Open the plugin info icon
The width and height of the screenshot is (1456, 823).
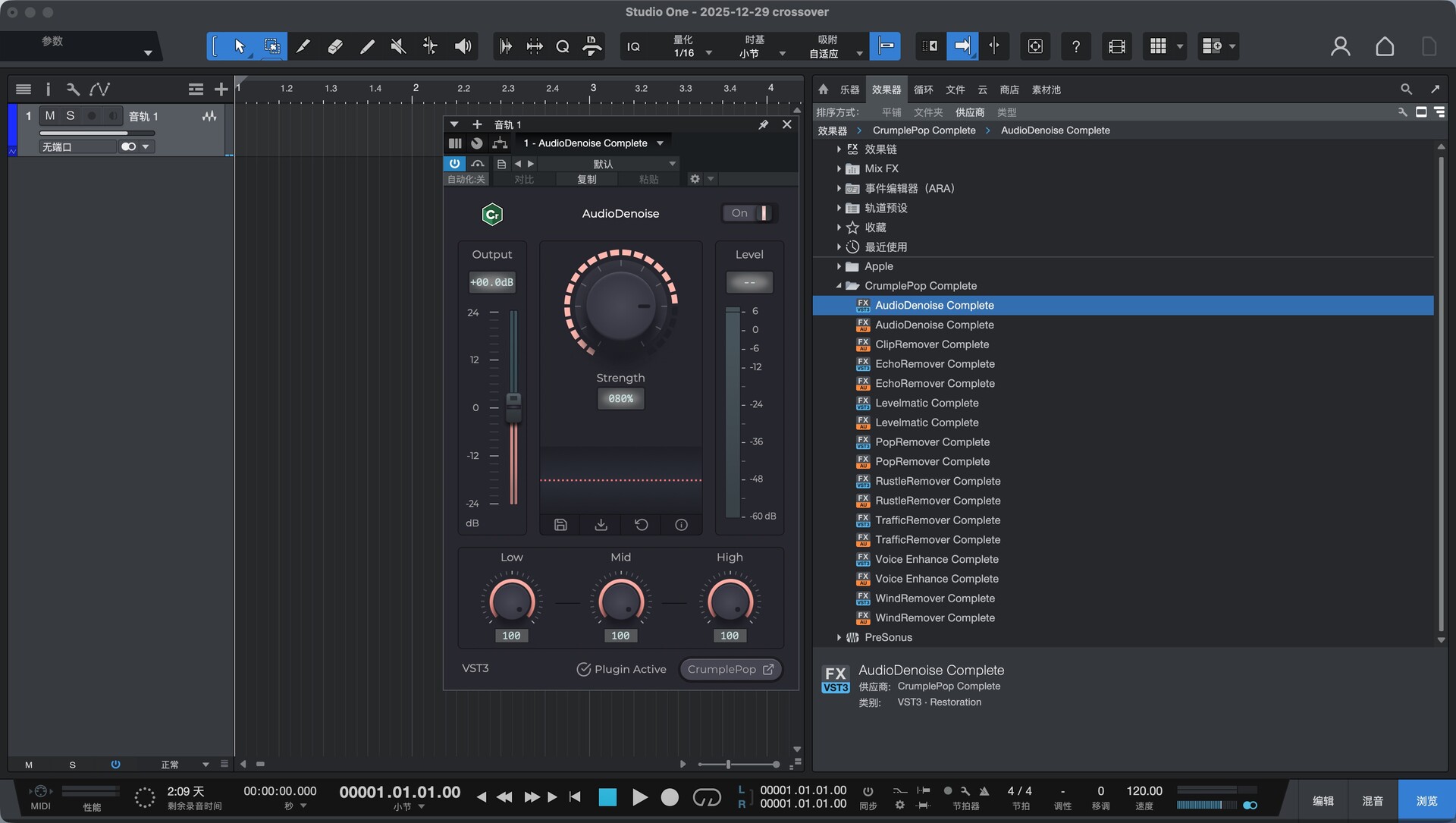pos(681,525)
